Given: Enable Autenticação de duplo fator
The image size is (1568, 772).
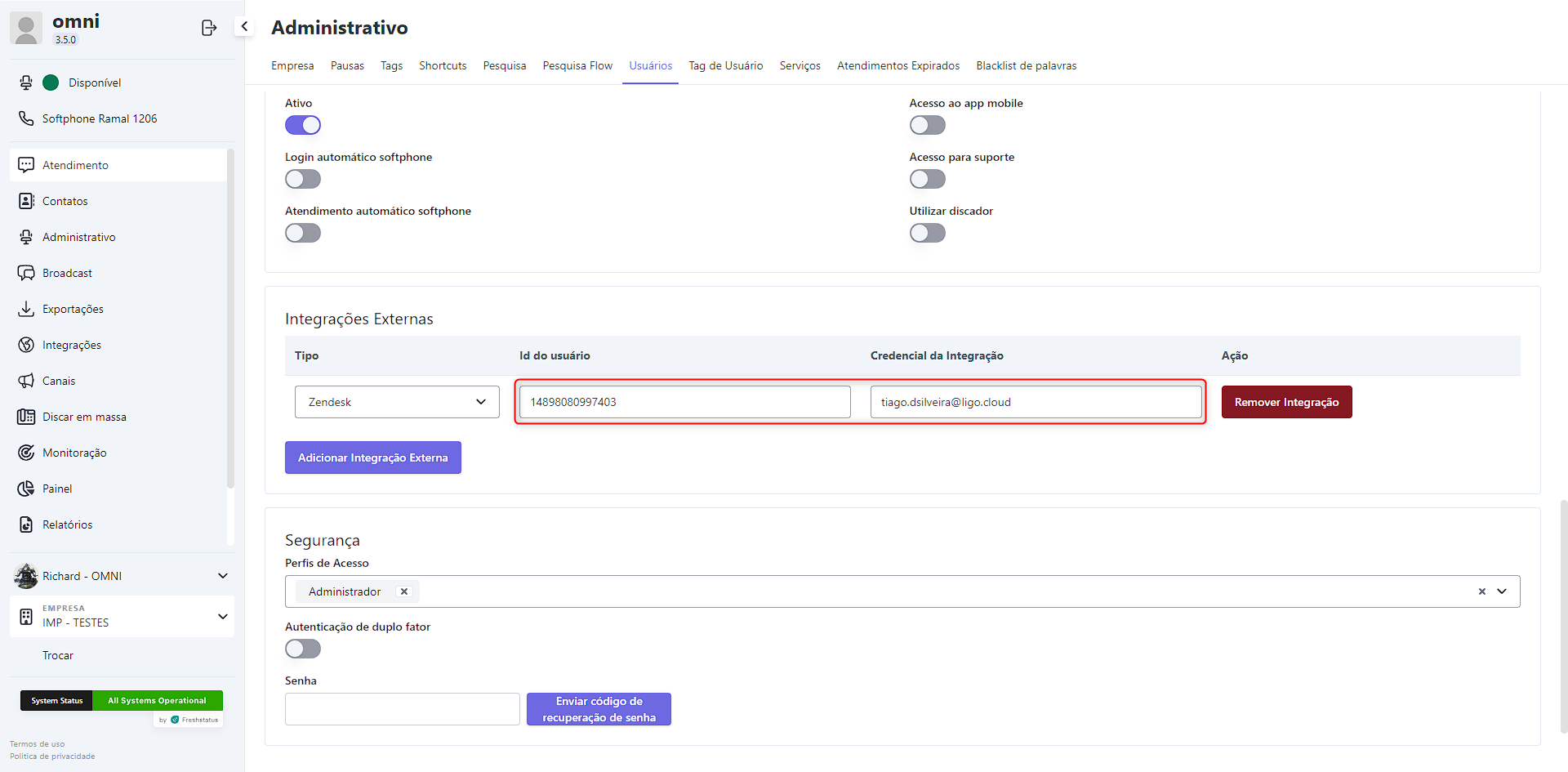Looking at the screenshot, I should [x=303, y=649].
